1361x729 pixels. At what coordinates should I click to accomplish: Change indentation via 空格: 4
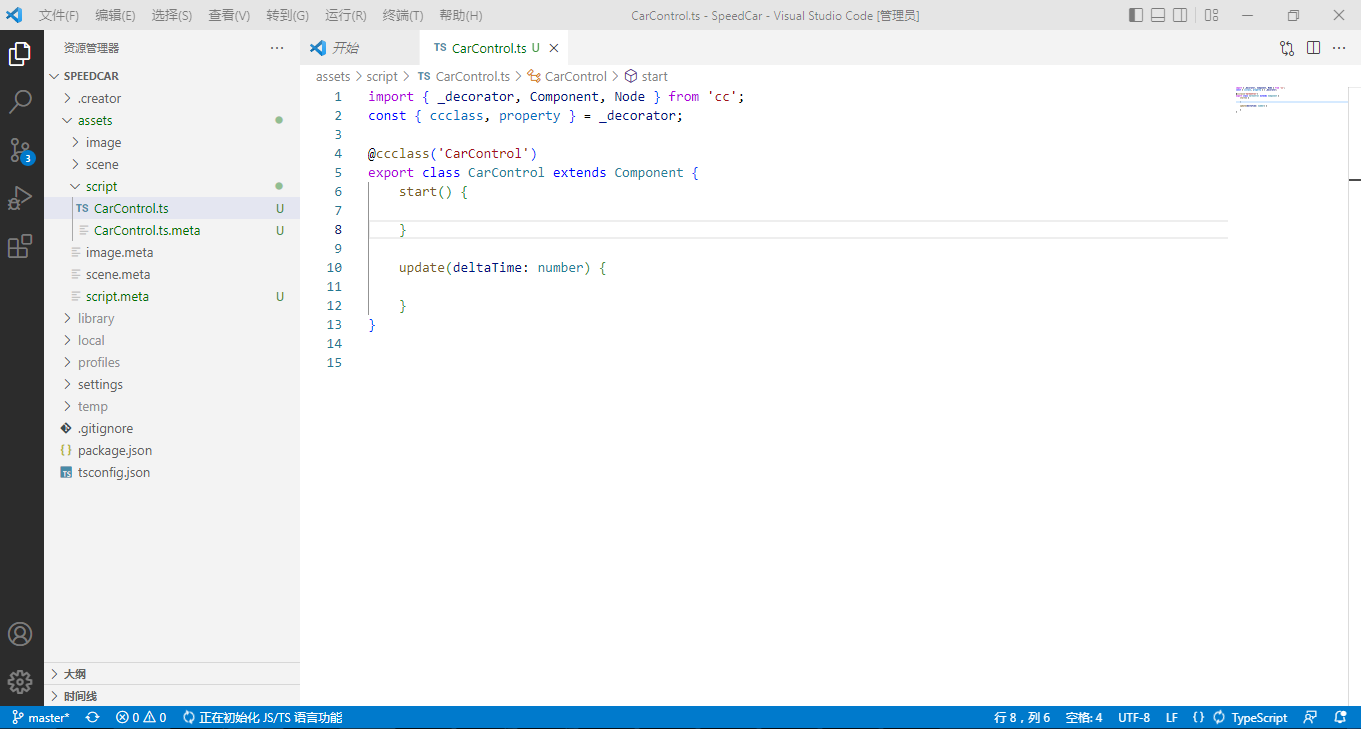1084,718
